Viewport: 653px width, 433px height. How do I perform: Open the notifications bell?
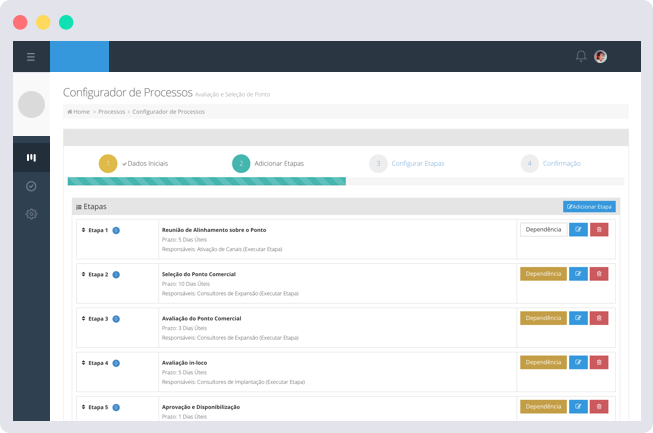click(581, 57)
